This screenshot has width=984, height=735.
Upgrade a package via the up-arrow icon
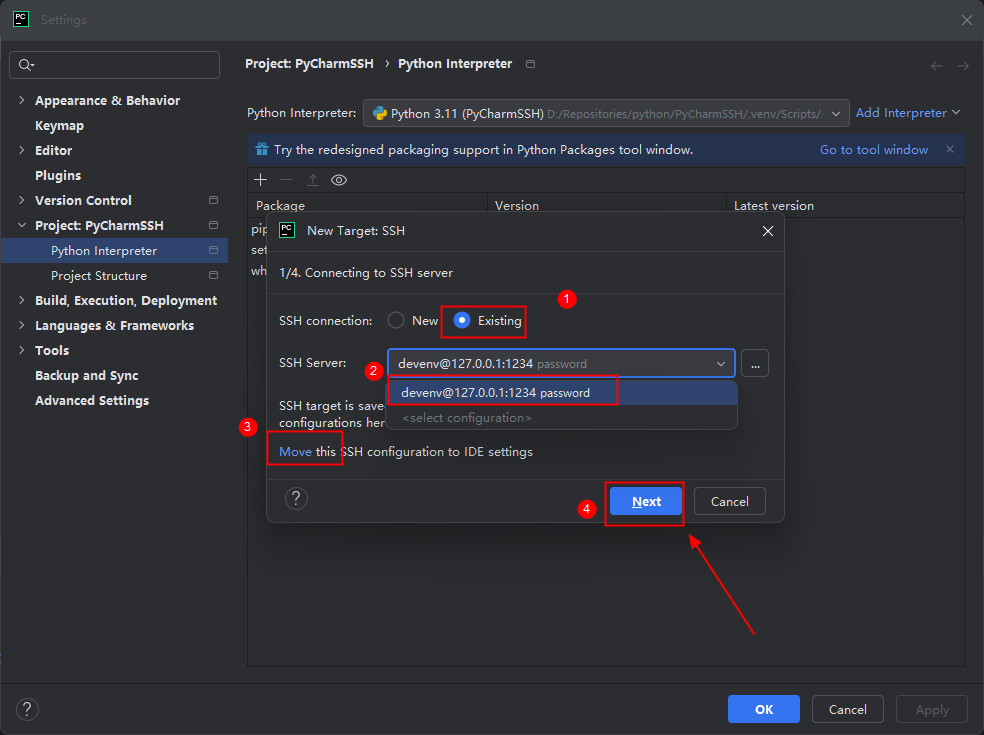(312, 179)
